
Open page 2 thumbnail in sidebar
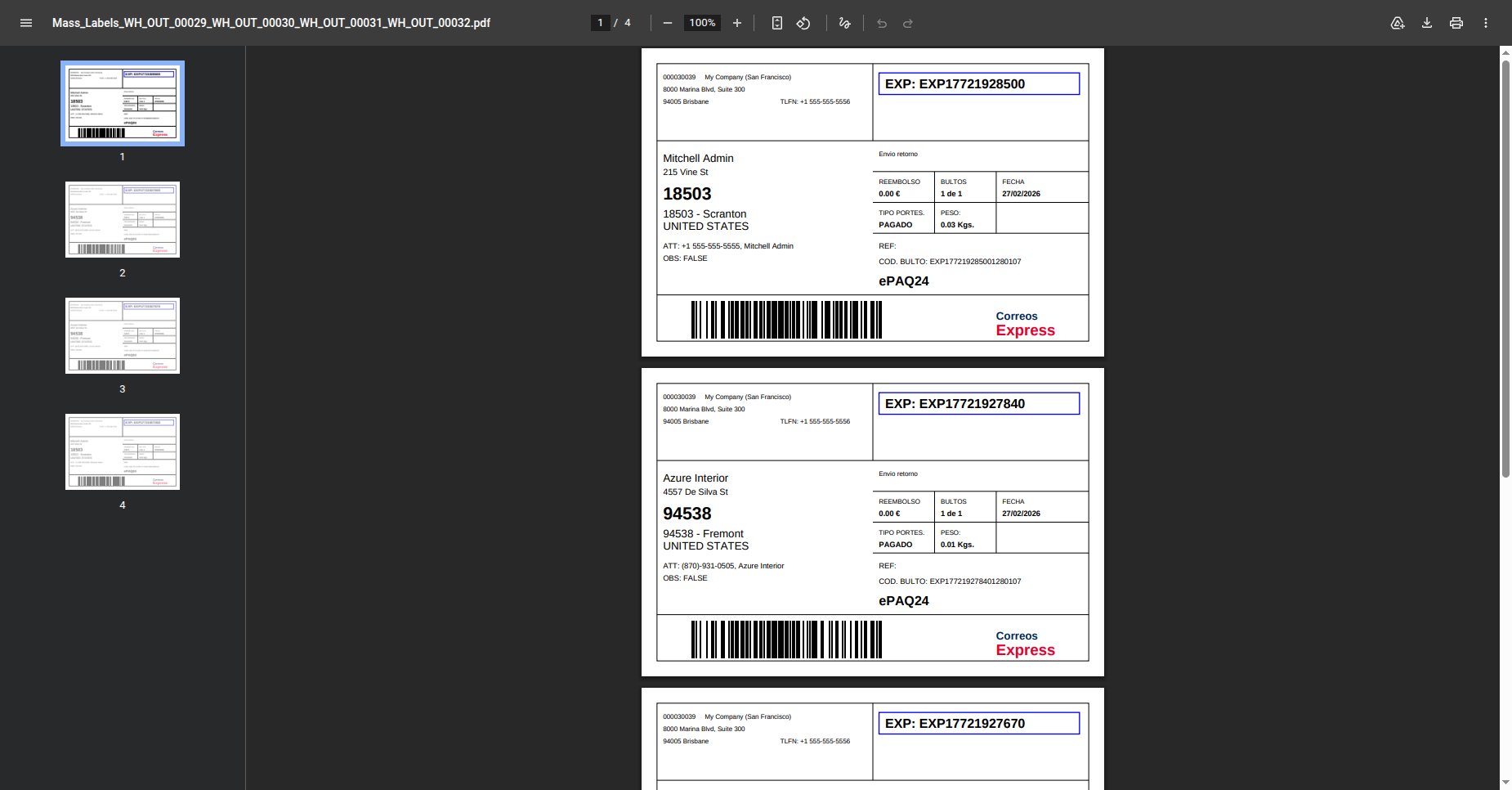click(123, 220)
